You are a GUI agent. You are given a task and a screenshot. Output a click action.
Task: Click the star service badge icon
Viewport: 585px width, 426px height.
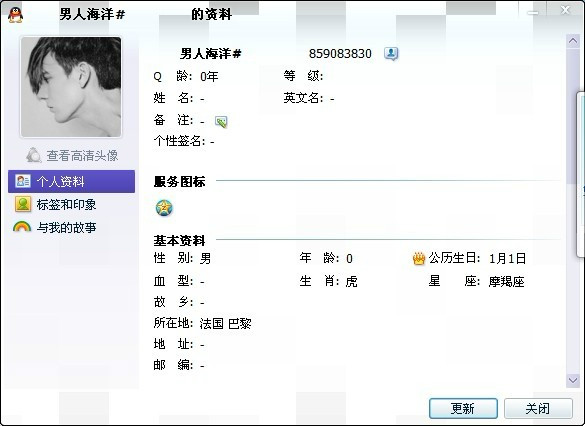click(x=164, y=208)
